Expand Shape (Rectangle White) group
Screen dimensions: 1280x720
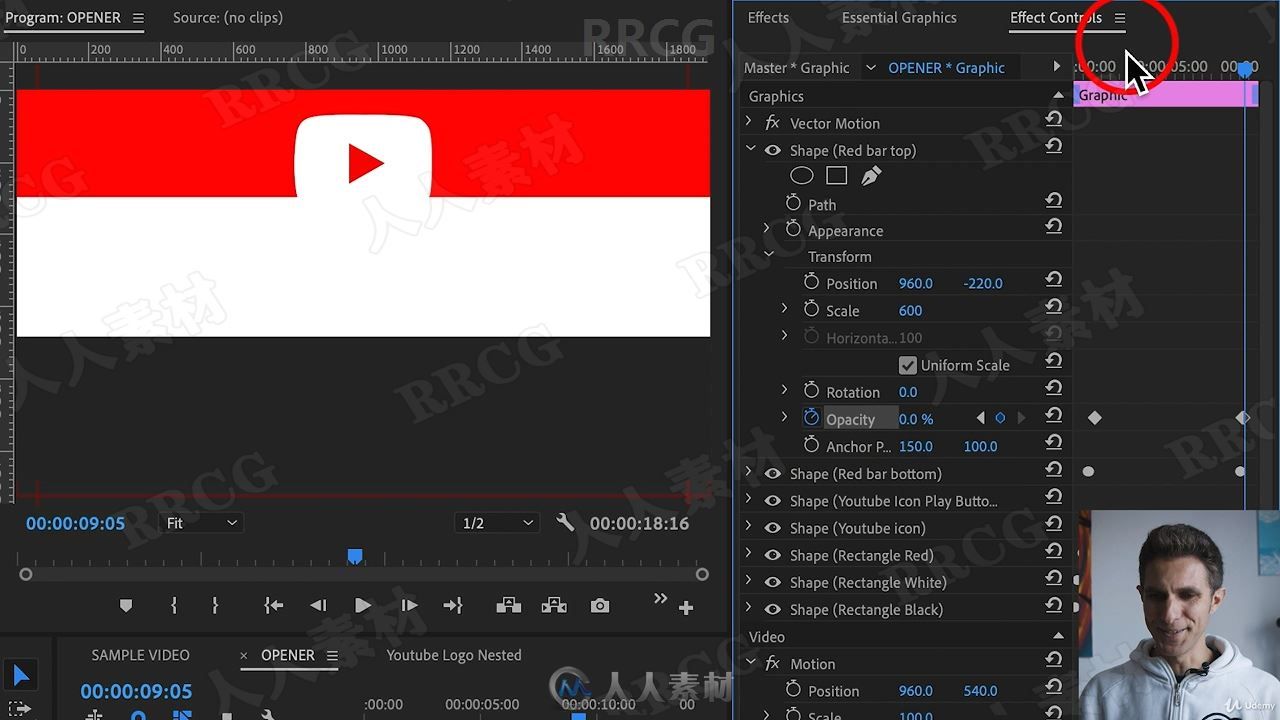[x=749, y=581]
